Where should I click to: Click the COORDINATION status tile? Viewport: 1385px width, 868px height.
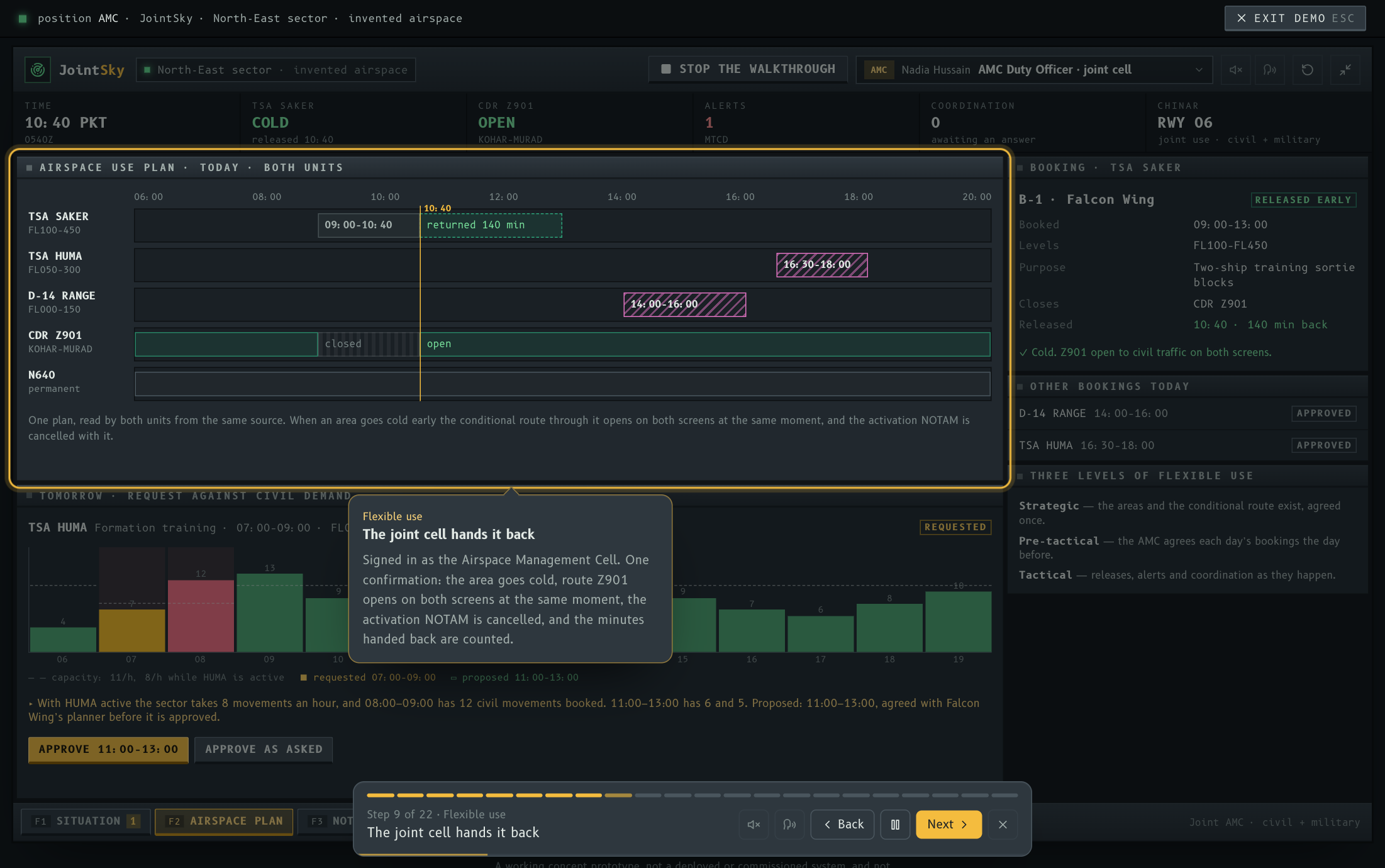[1032, 122]
